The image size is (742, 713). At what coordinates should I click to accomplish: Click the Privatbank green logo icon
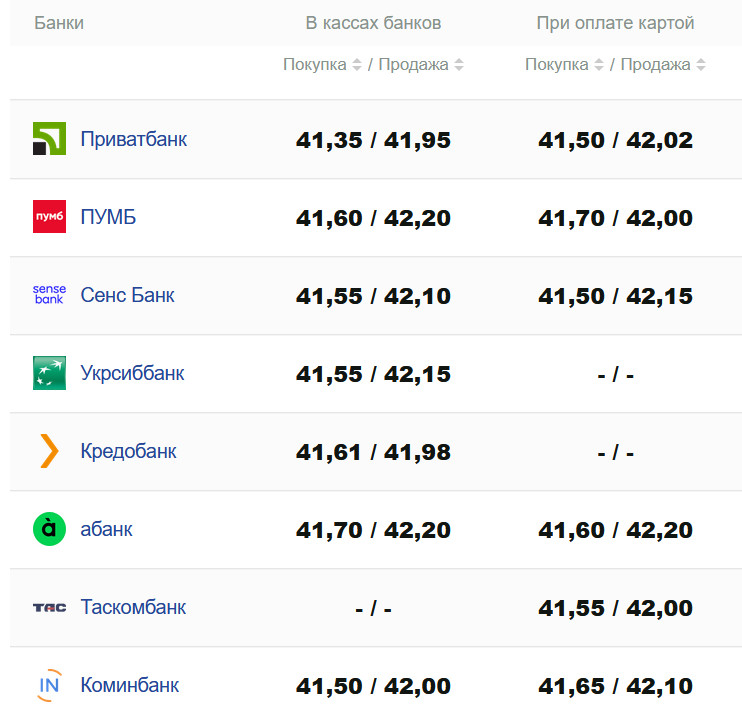[49, 139]
